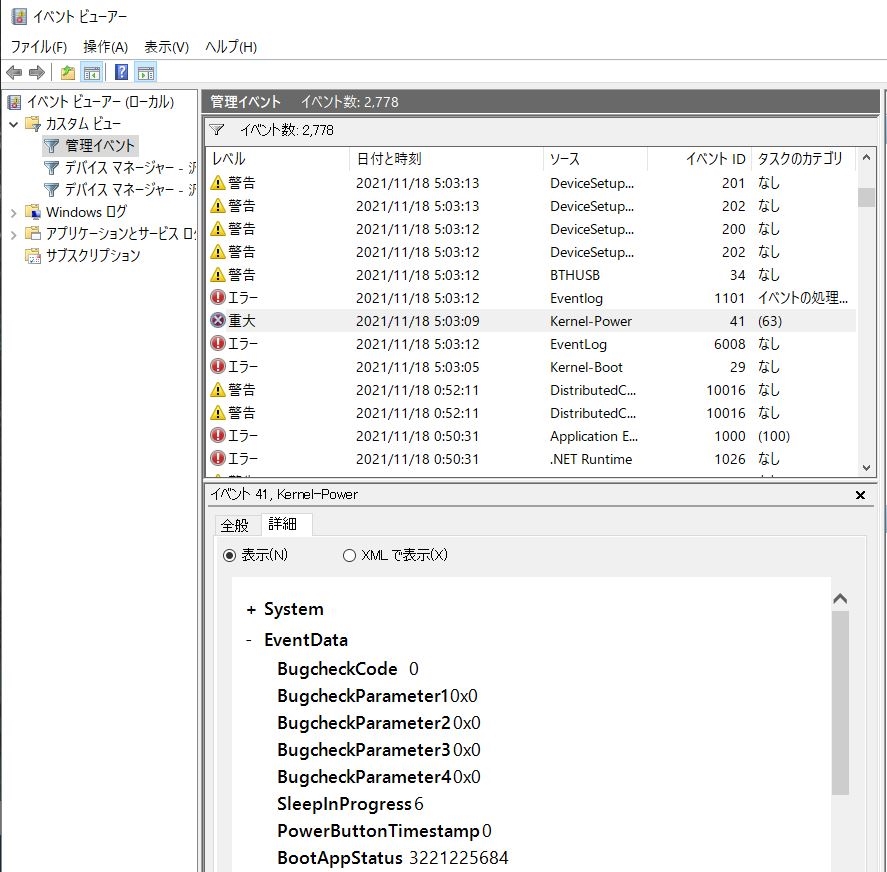Click the event list scrollbar thumb

tap(866, 197)
